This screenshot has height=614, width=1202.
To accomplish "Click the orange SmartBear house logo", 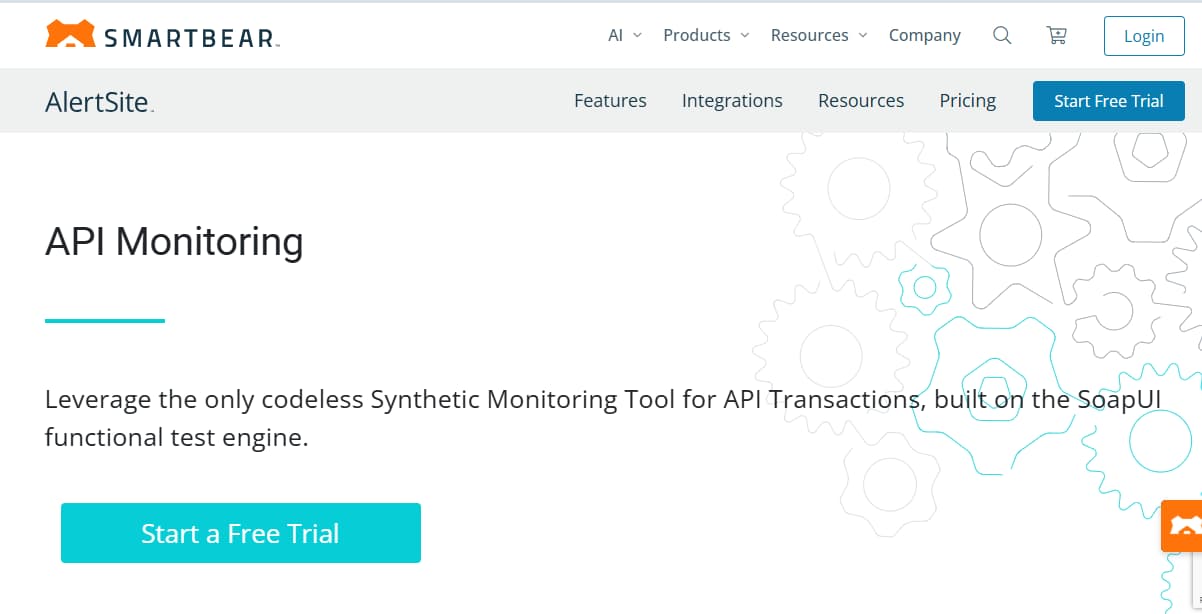I will [x=71, y=33].
